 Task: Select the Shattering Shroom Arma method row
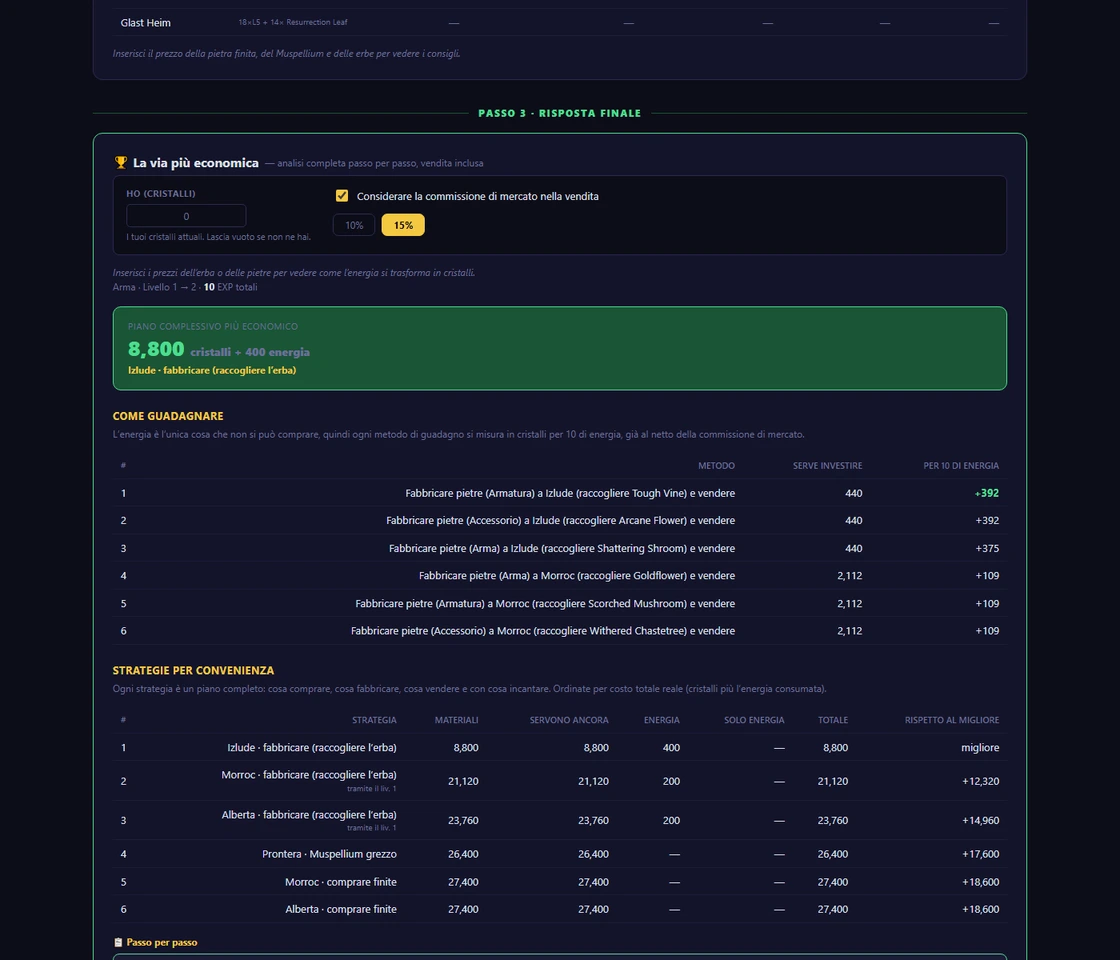[x=559, y=549]
